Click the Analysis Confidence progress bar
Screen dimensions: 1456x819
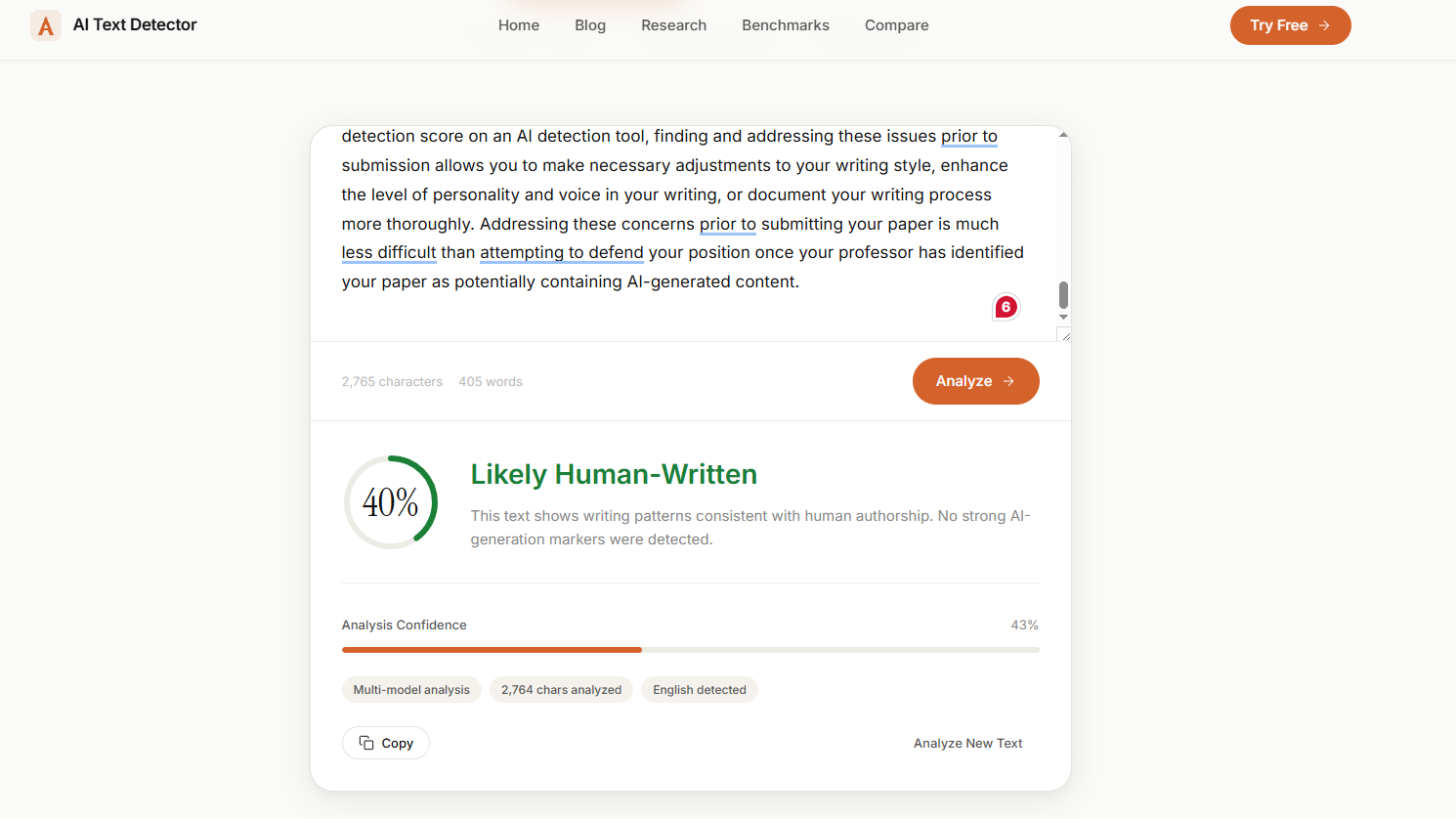pos(690,649)
